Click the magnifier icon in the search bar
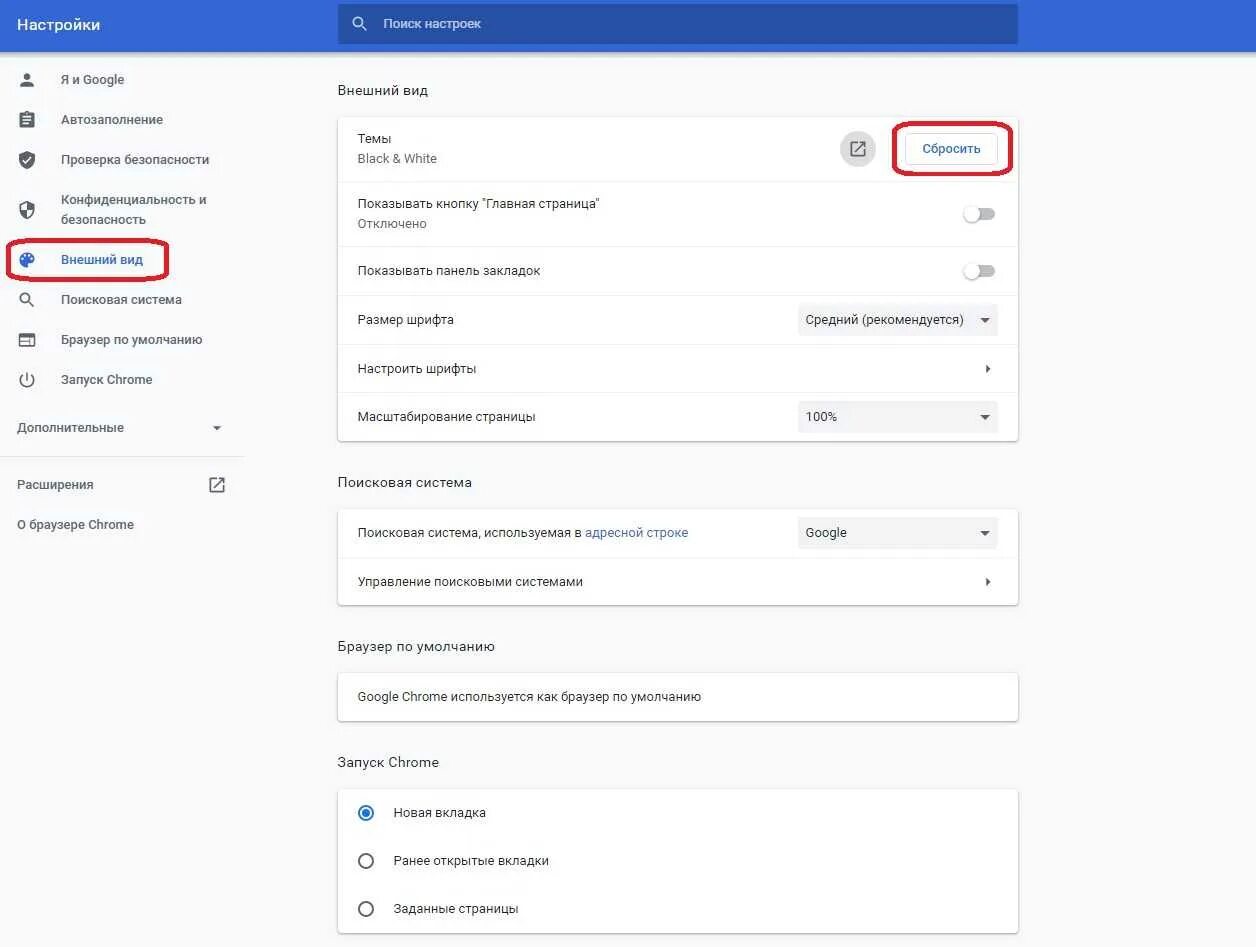This screenshot has width=1256, height=947. pyautogui.click(x=360, y=23)
